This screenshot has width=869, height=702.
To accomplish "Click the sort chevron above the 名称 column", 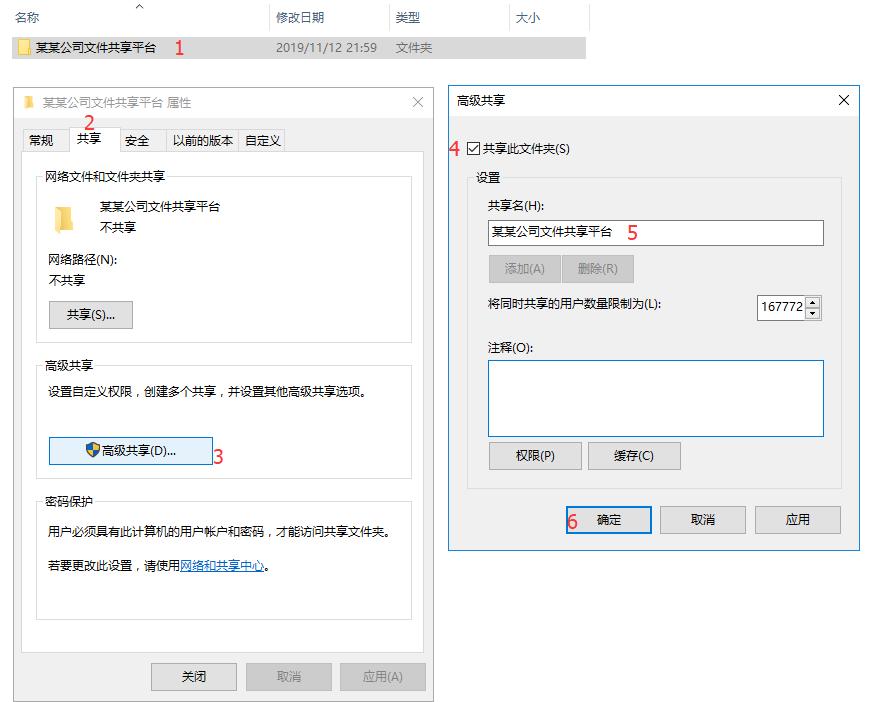I will (139, 7).
